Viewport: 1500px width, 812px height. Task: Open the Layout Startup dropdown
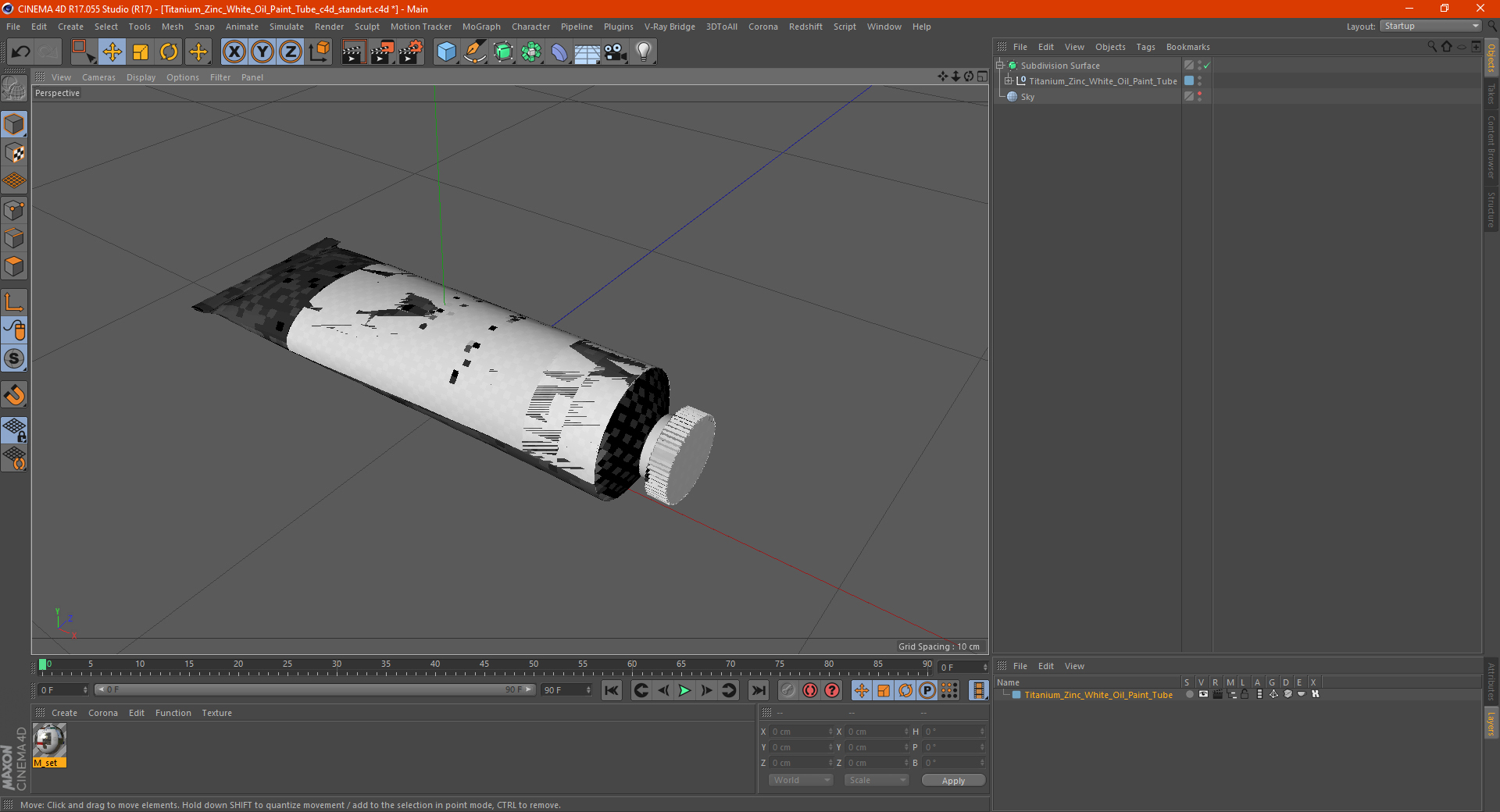1431,26
